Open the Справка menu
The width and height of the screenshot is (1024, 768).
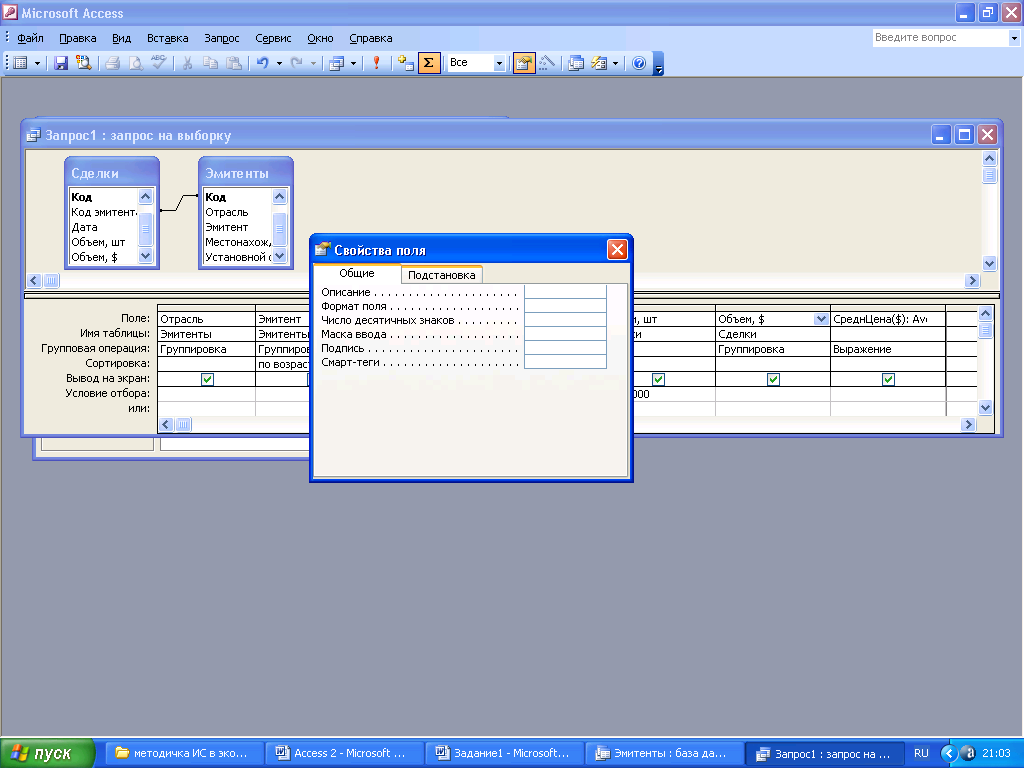(x=370, y=38)
